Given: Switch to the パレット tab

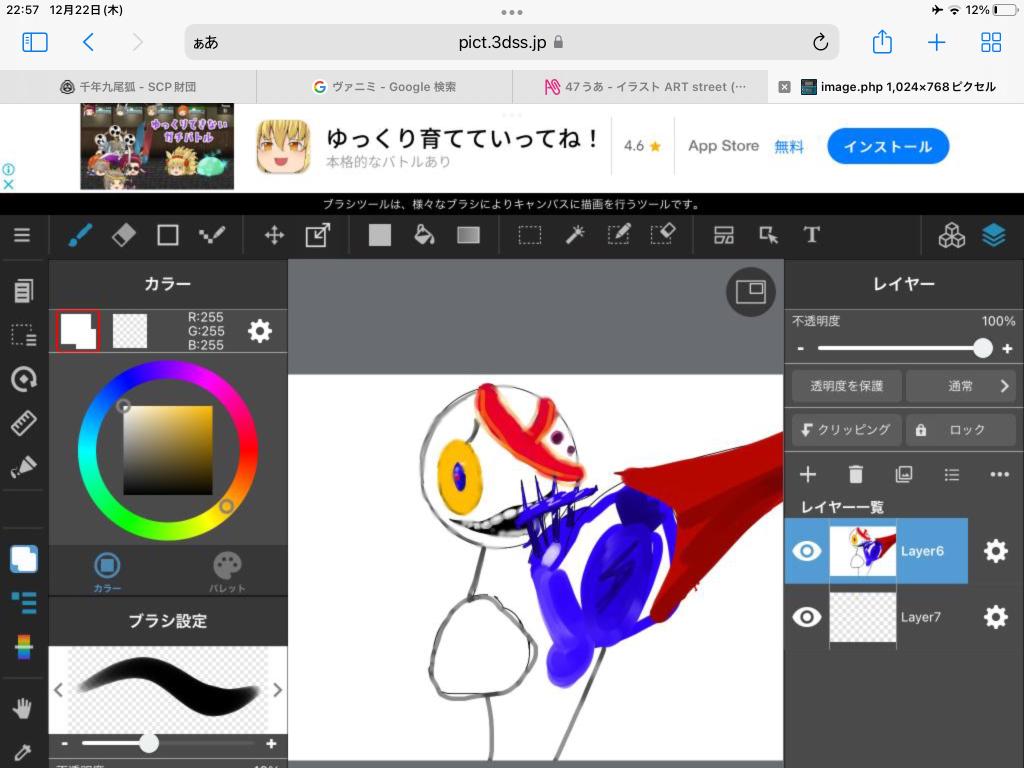Looking at the screenshot, I should [x=227, y=573].
